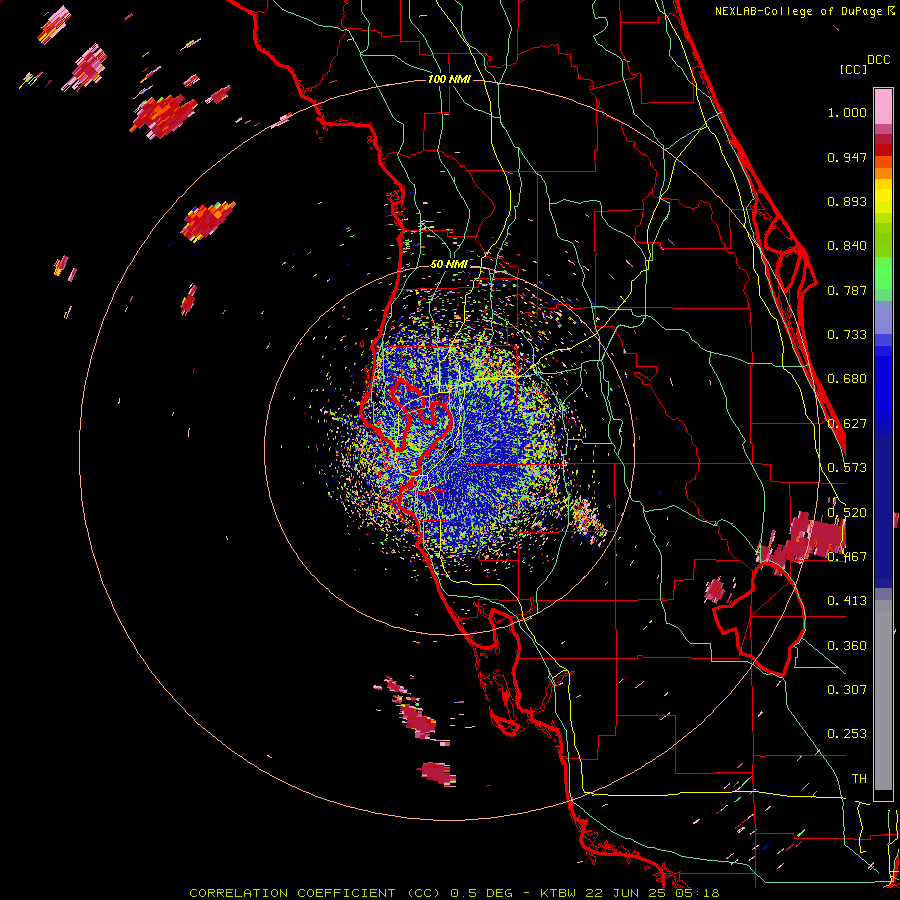Click the light pink top segment of the color bar
This screenshot has width=900, height=900.
click(x=883, y=107)
